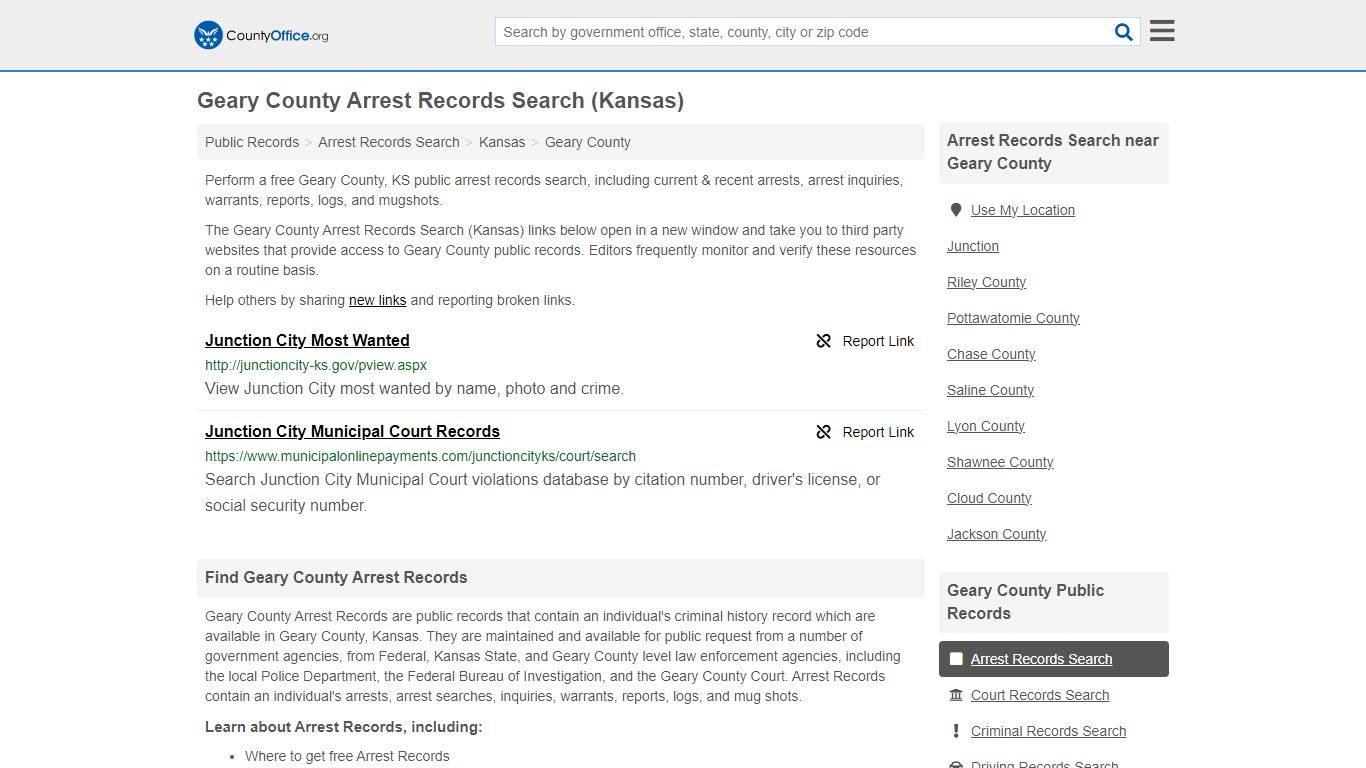Viewport: 1366px width, 768px height.
Task: Click 'View Junction City most wanted' description
Action: point(414,388)
